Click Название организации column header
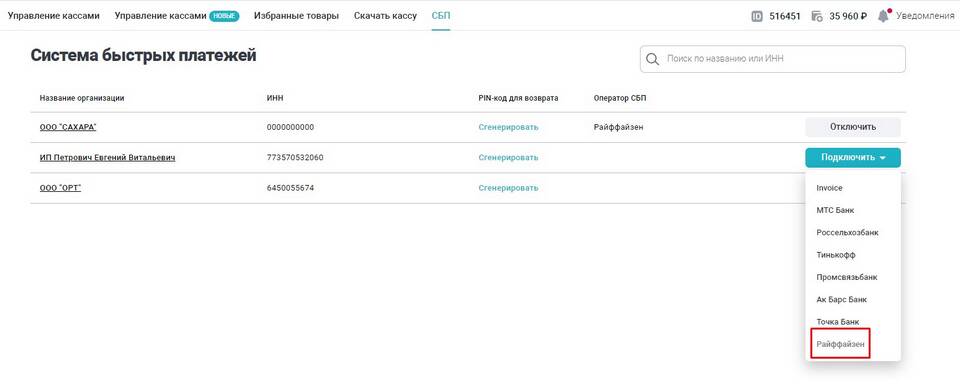This screenshot has height=388, width=960. (82, 98)
